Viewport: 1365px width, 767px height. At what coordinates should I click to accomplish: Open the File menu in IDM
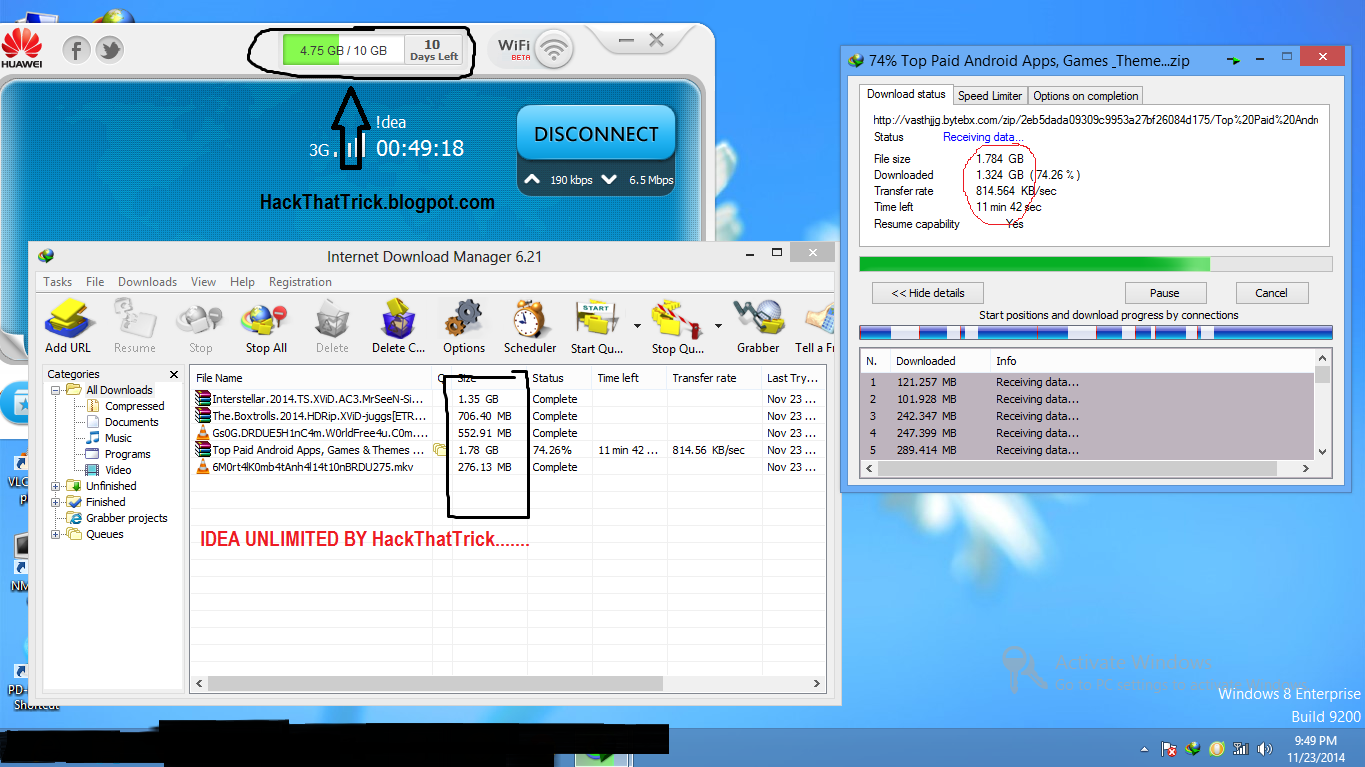click(95, 282)
